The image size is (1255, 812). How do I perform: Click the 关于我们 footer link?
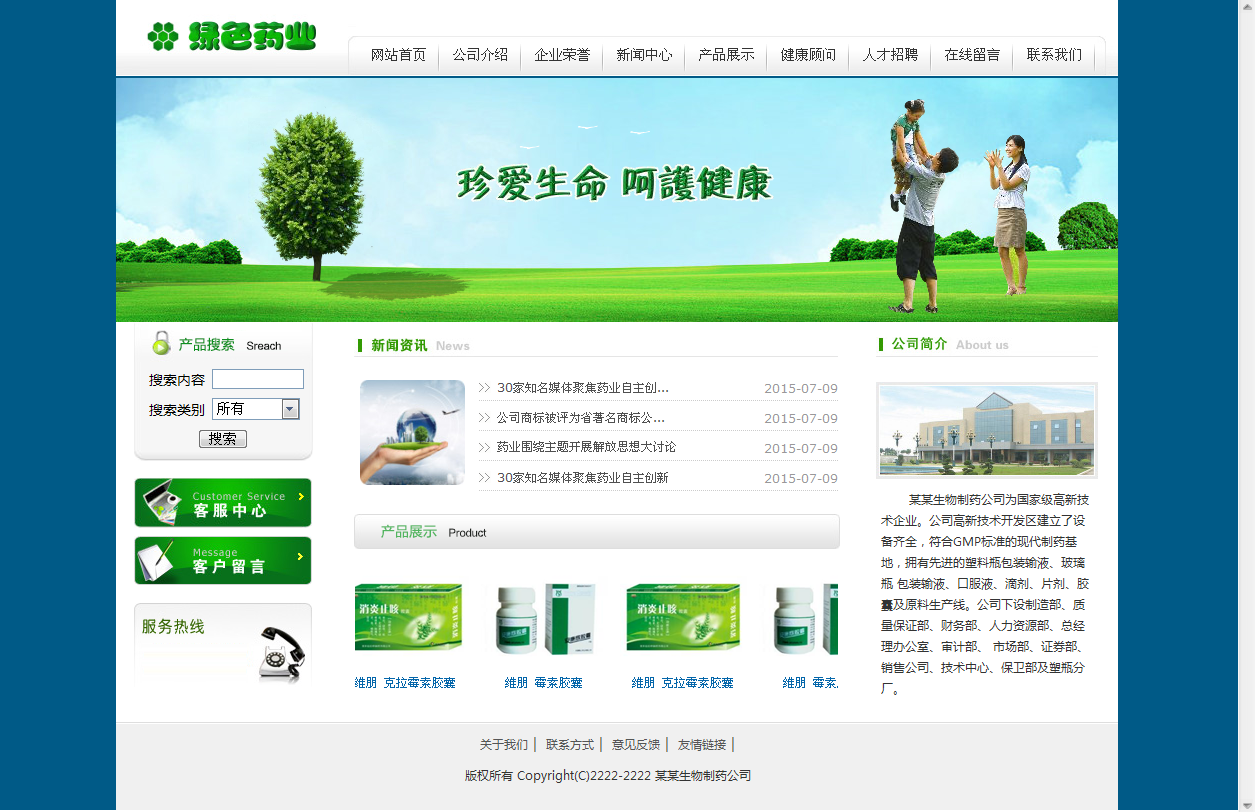click(503, 745)
